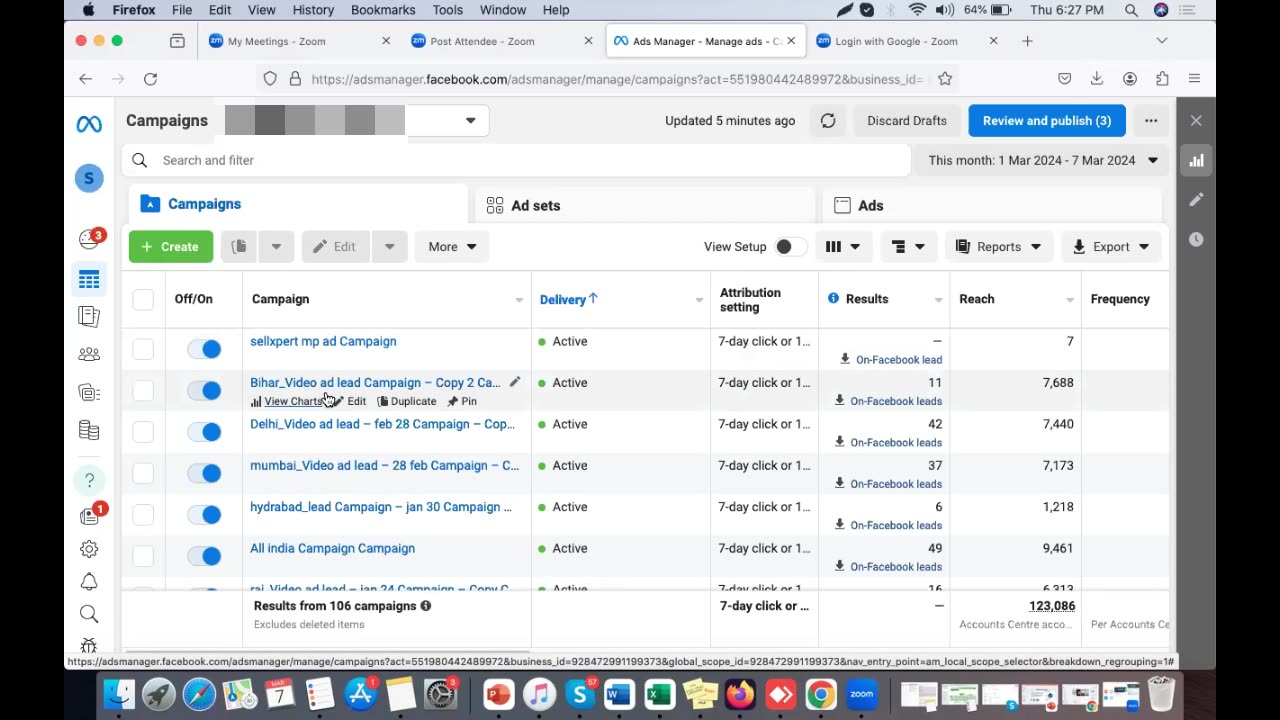Image resolution: width=1280 pixels, height=720 pixels.
Task: Expand the duplicate options dropdown arrow
Action: pyautogui.click(x=276, y=247)
